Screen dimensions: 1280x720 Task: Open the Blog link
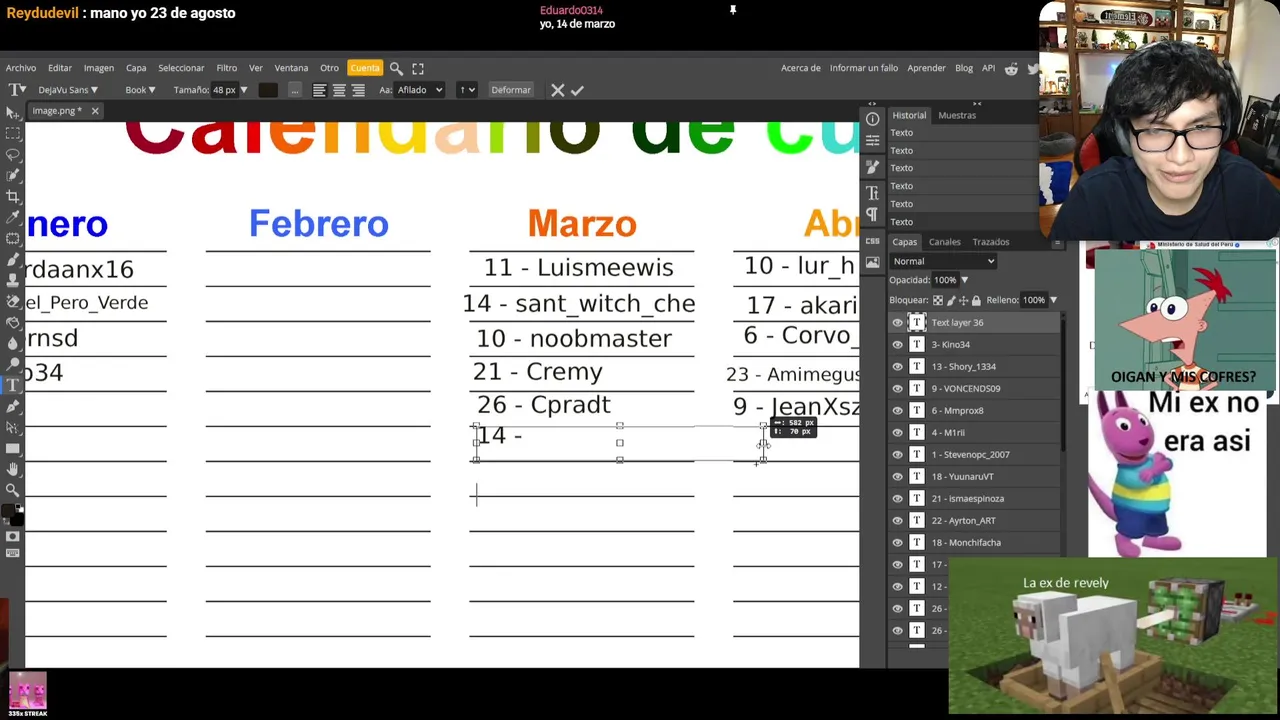pyautogui.click(x=964, y=68)
